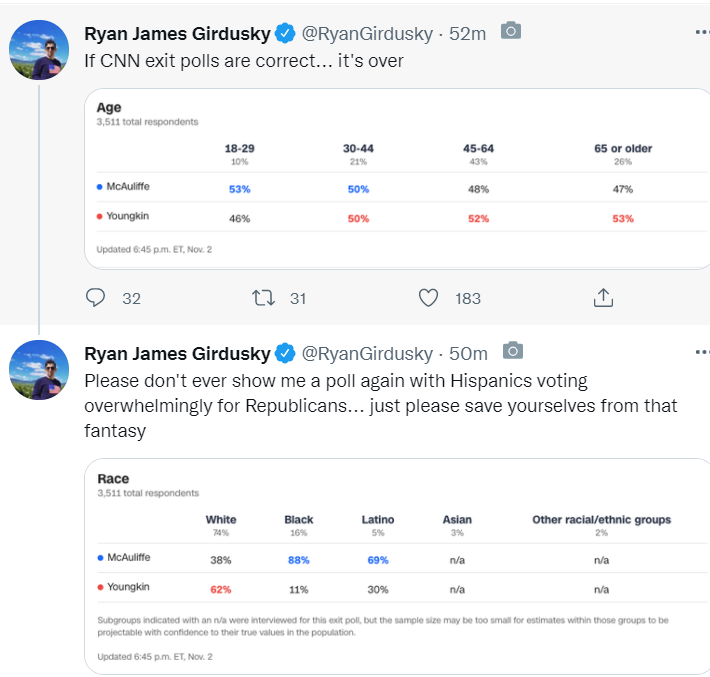Viewport: 710px width, 677px height.
Task: Open more options on Hispanics poll tweet
Action: 702,352
